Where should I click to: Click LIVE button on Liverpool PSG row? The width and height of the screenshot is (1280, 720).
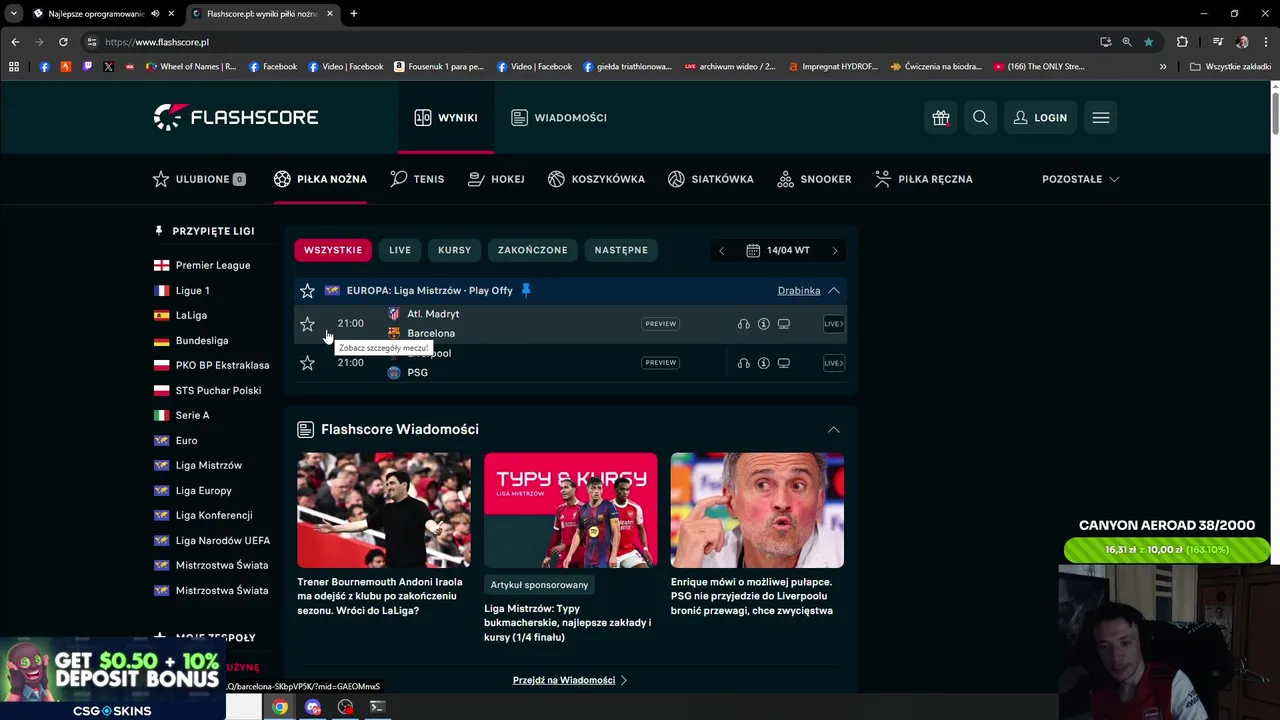point(833,363)
